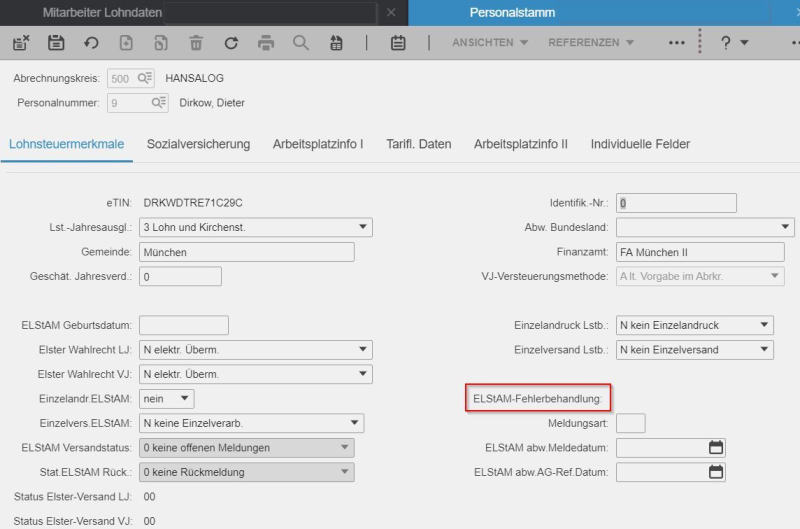The height and width of the screenshot is (529, 800).
Task: Expand the Einzelversand Lstb. dropdown
Action: pyautogui.click(x=764, y=349)
